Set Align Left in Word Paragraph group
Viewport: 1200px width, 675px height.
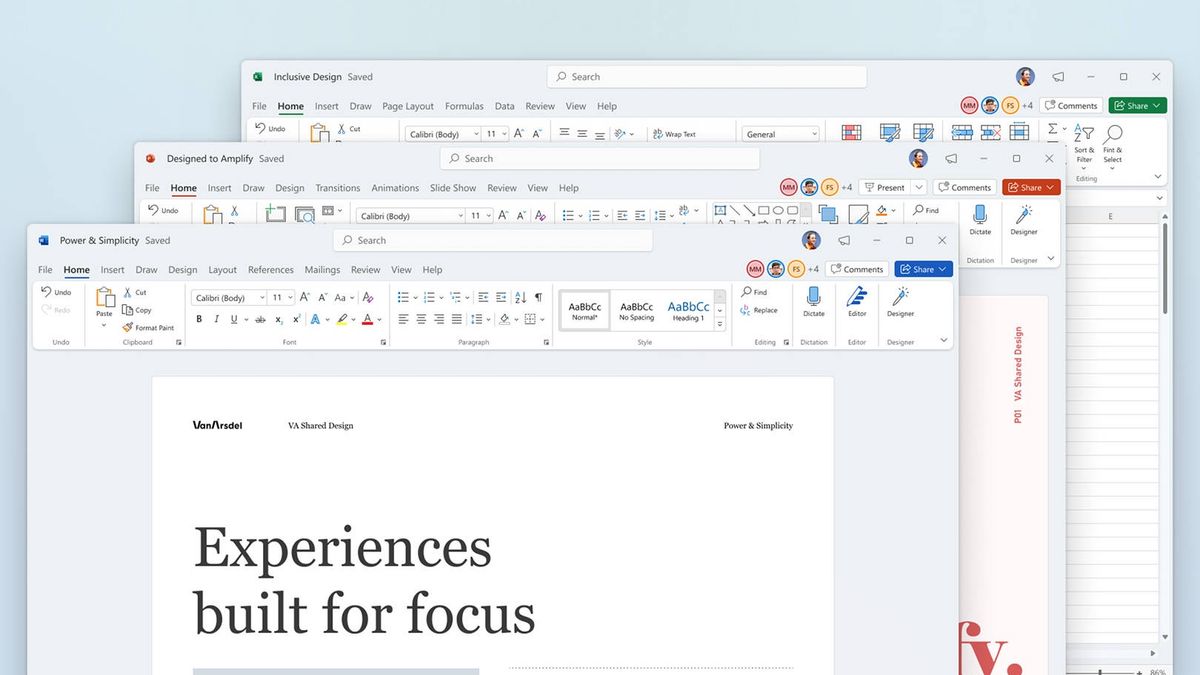404,319
